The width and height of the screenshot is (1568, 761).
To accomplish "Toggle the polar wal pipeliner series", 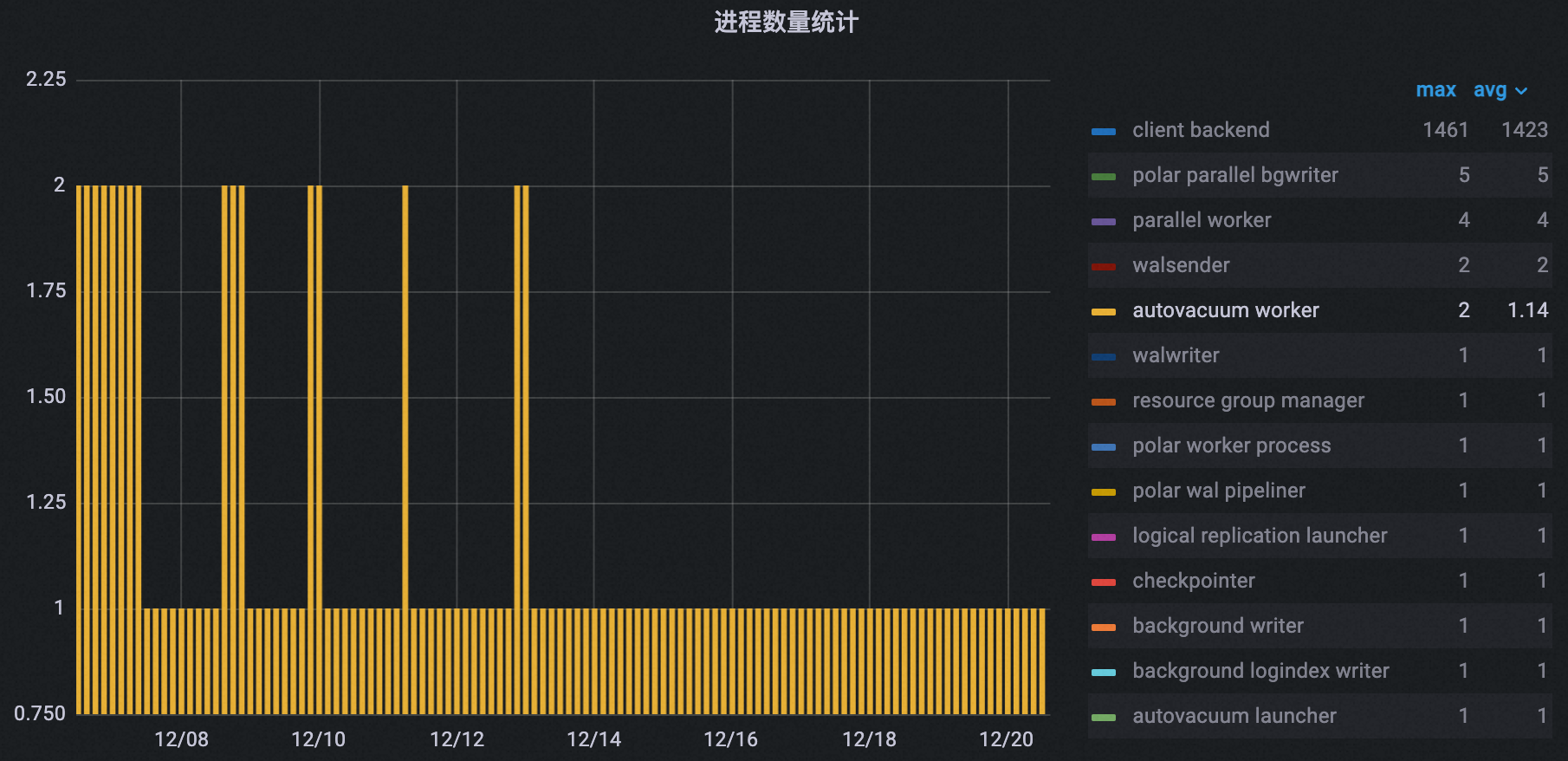I will tap(1219, 491).
